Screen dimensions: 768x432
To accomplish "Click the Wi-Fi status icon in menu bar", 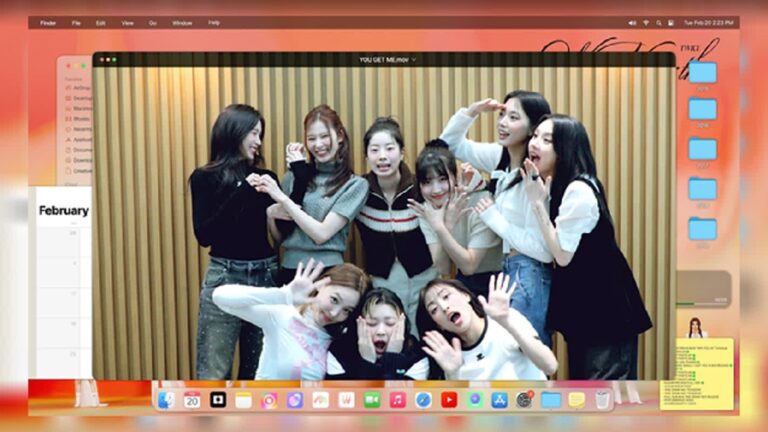I will pyautogui.click(x=646, y=22).
